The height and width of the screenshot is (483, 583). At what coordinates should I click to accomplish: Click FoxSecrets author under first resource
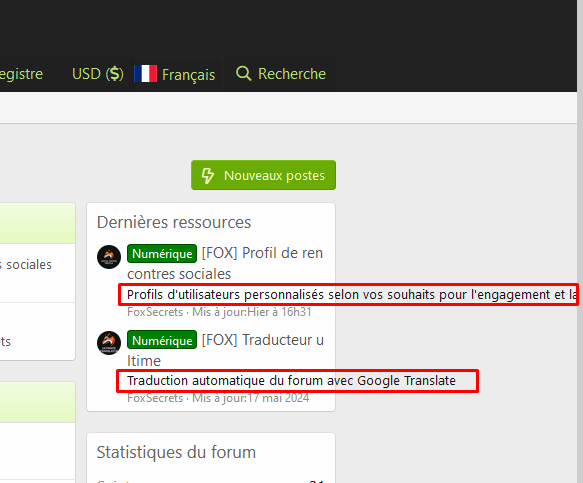(x=155, y=312)
